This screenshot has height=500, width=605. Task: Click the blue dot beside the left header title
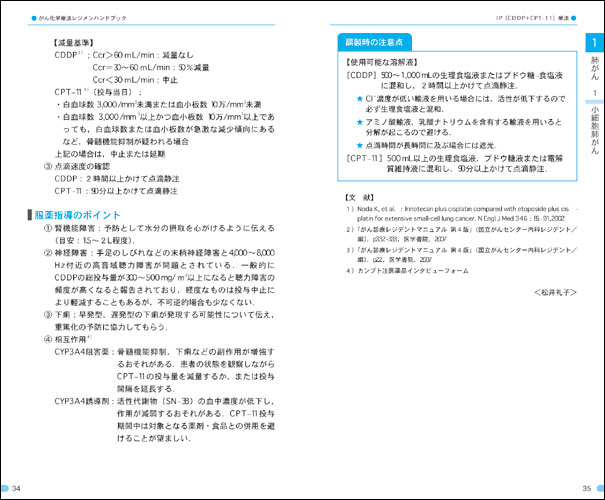[31, 18]
